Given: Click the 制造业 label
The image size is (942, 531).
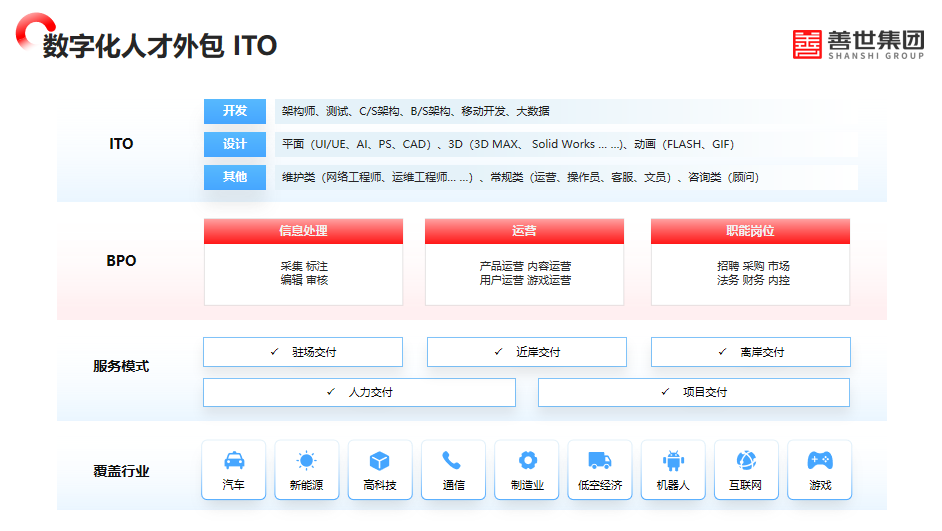Looking at the screenshot, I should pyautogui.click(x=527, y=485).
